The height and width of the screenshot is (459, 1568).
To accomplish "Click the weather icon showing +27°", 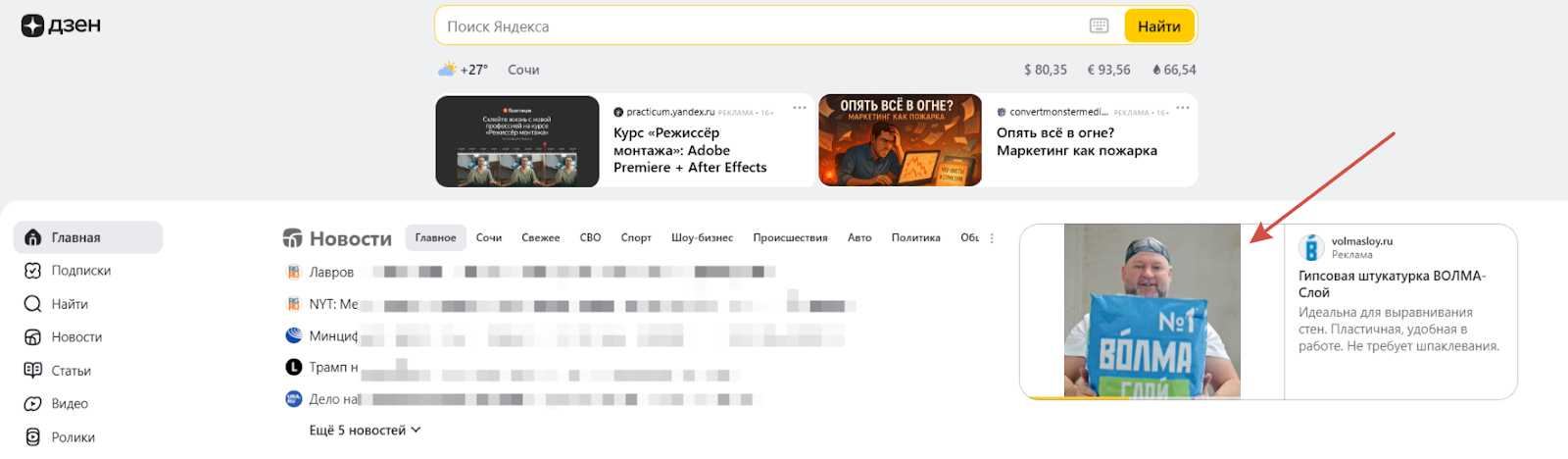I will (447, 70).
